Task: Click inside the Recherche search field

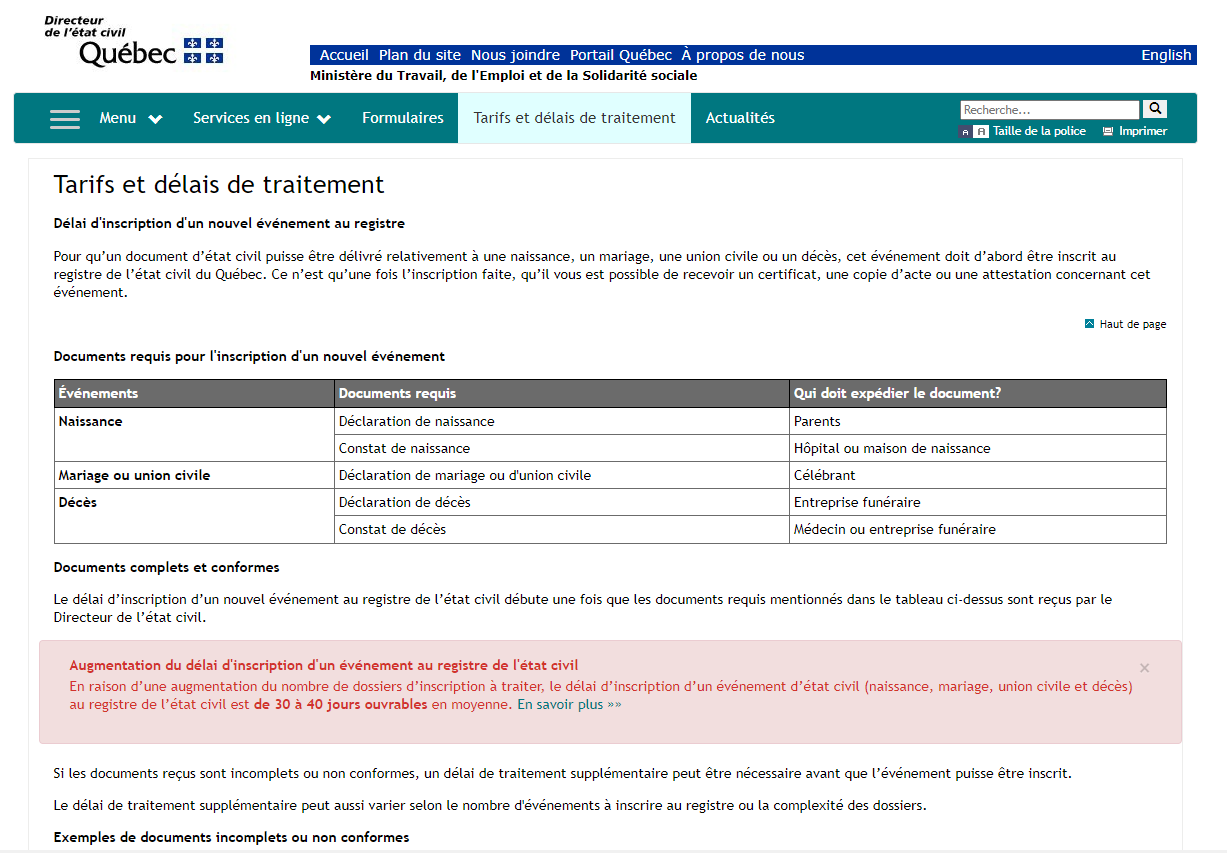Action: click(1049, 110)
